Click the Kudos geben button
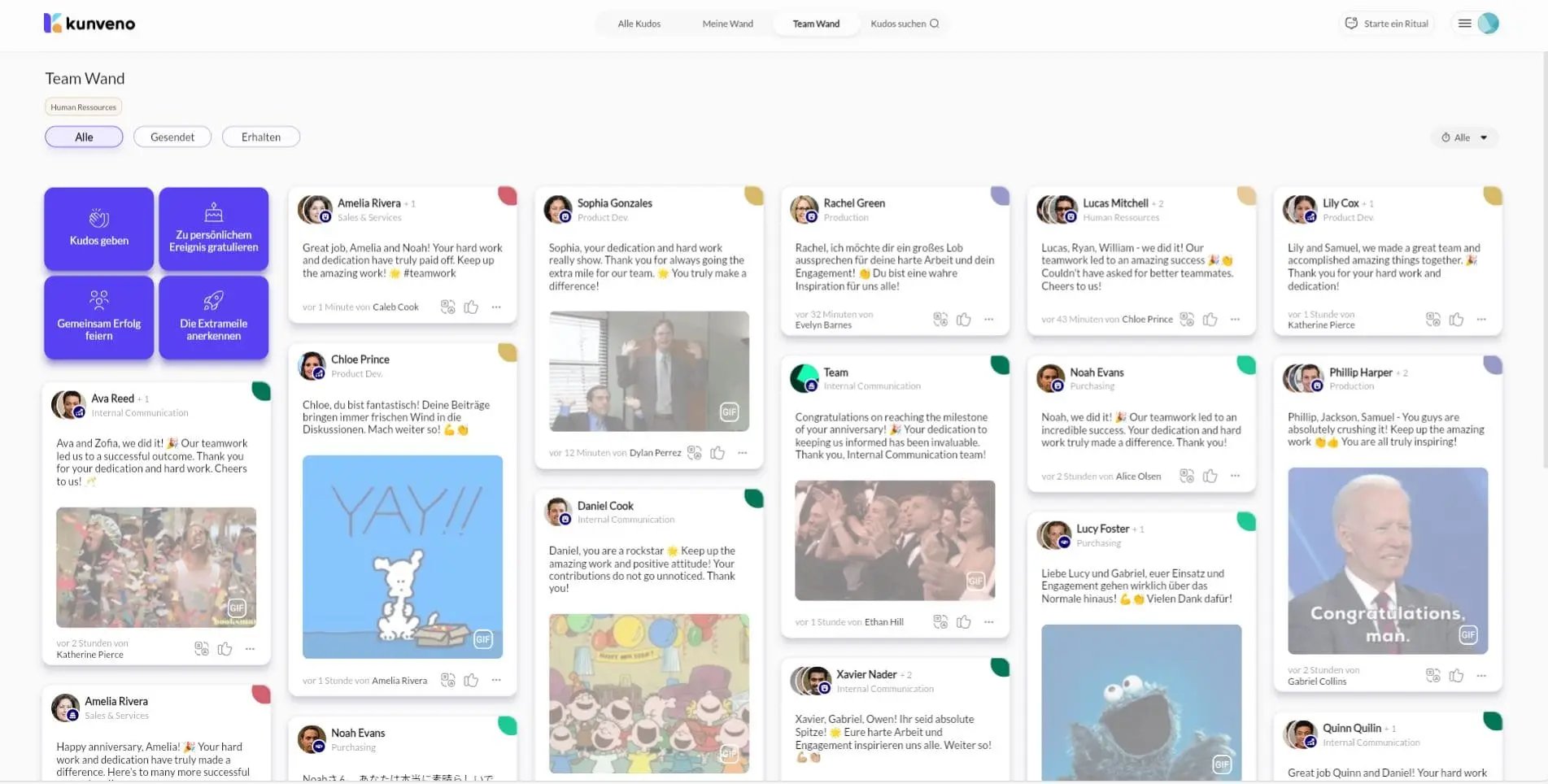Viewport: 1548px width, 784px height. pos(99,229)
